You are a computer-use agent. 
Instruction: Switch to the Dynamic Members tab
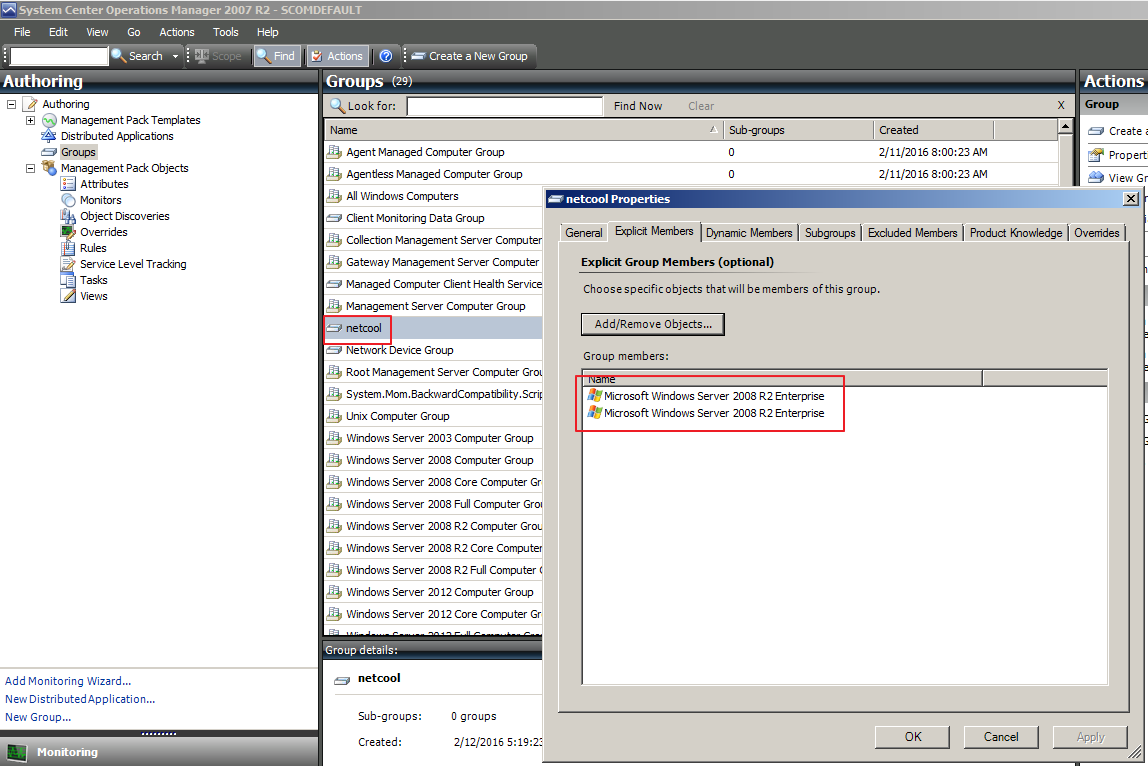749,233
